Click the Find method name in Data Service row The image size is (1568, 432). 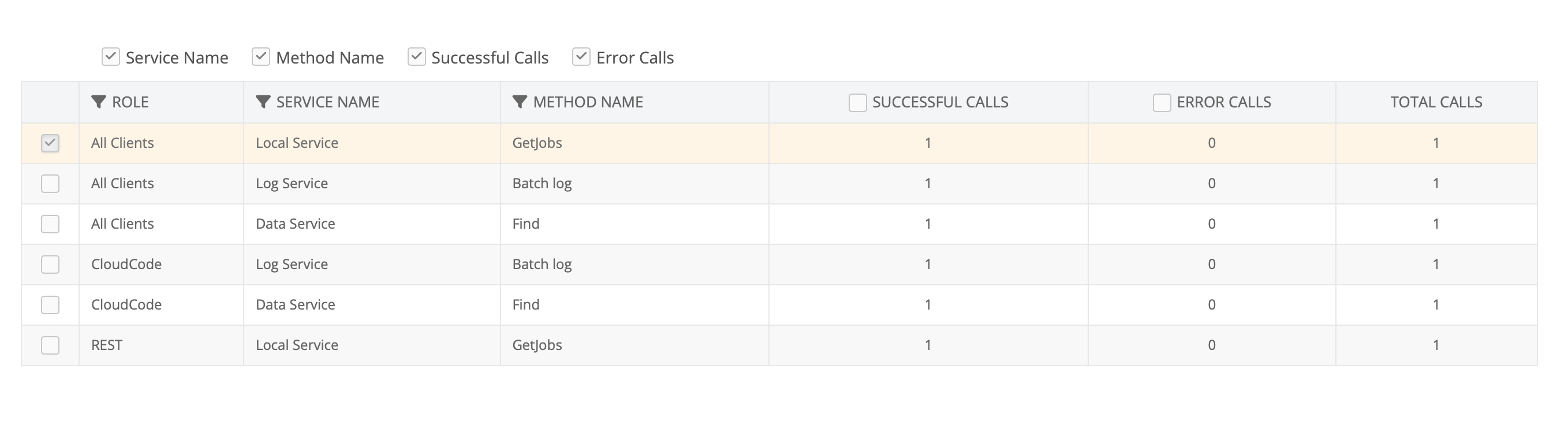[x=526, y=224]
